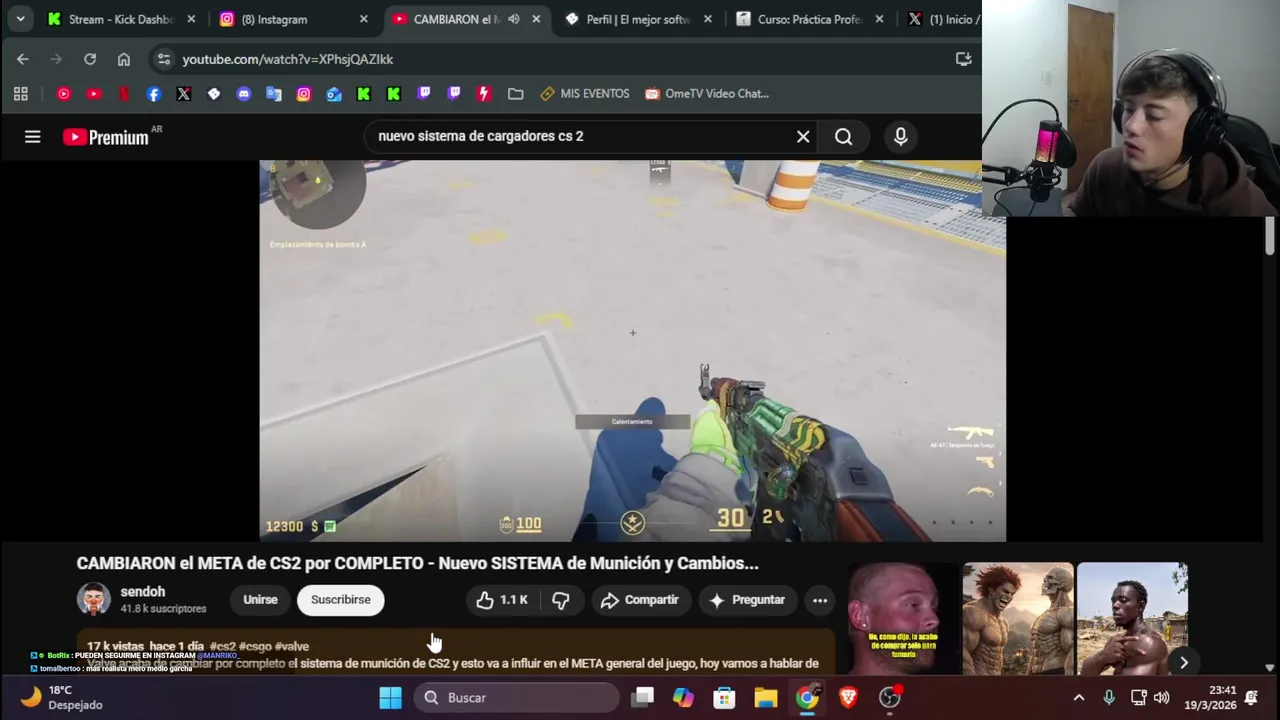1280x720 pixels.
Task: Show hidden system tray icons chevron
Action: pyautogui.click(x=1079, y=698)
